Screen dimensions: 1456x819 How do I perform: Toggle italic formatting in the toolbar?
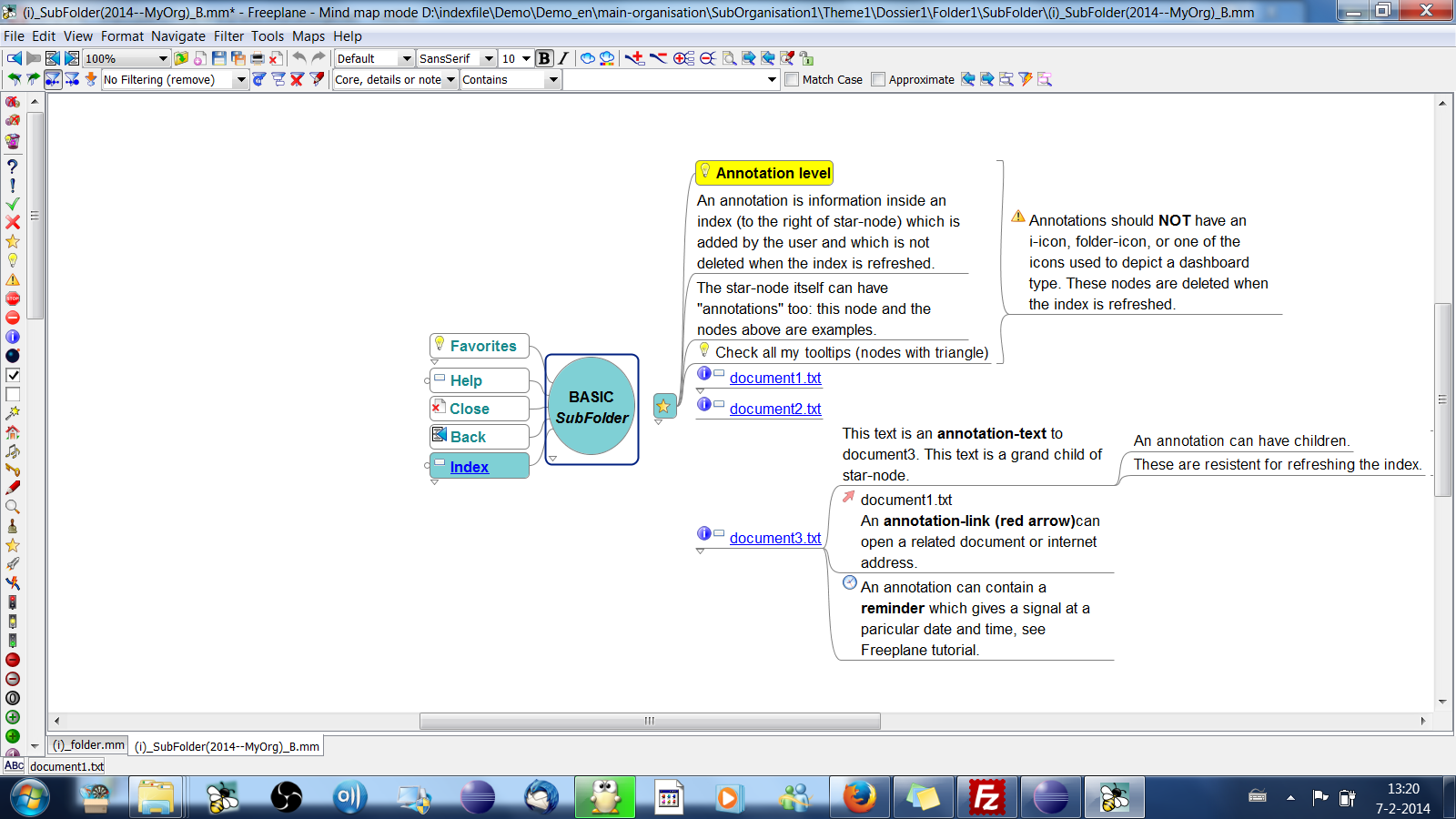(562, 58)
